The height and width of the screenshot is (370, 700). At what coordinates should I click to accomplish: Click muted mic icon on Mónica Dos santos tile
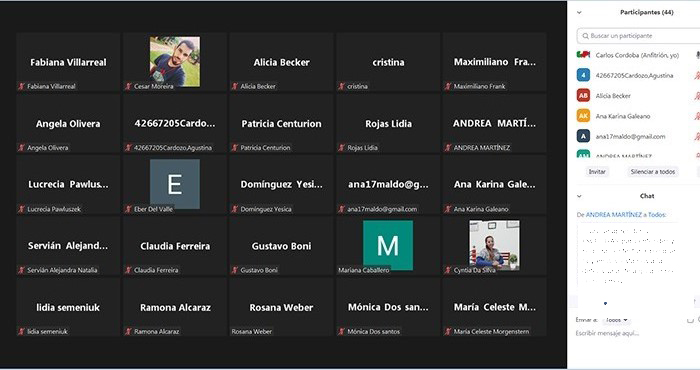[x=342, y=332]
